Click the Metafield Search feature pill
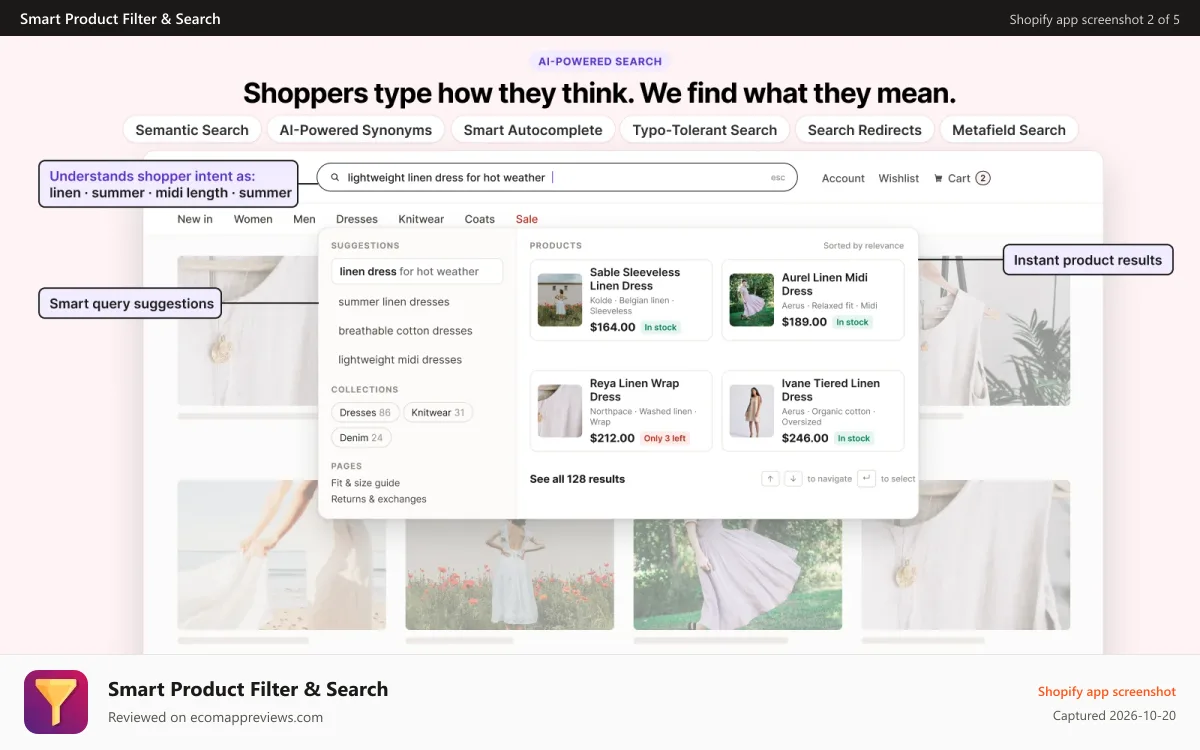The image size is (1200, 750). (1009, 130)
